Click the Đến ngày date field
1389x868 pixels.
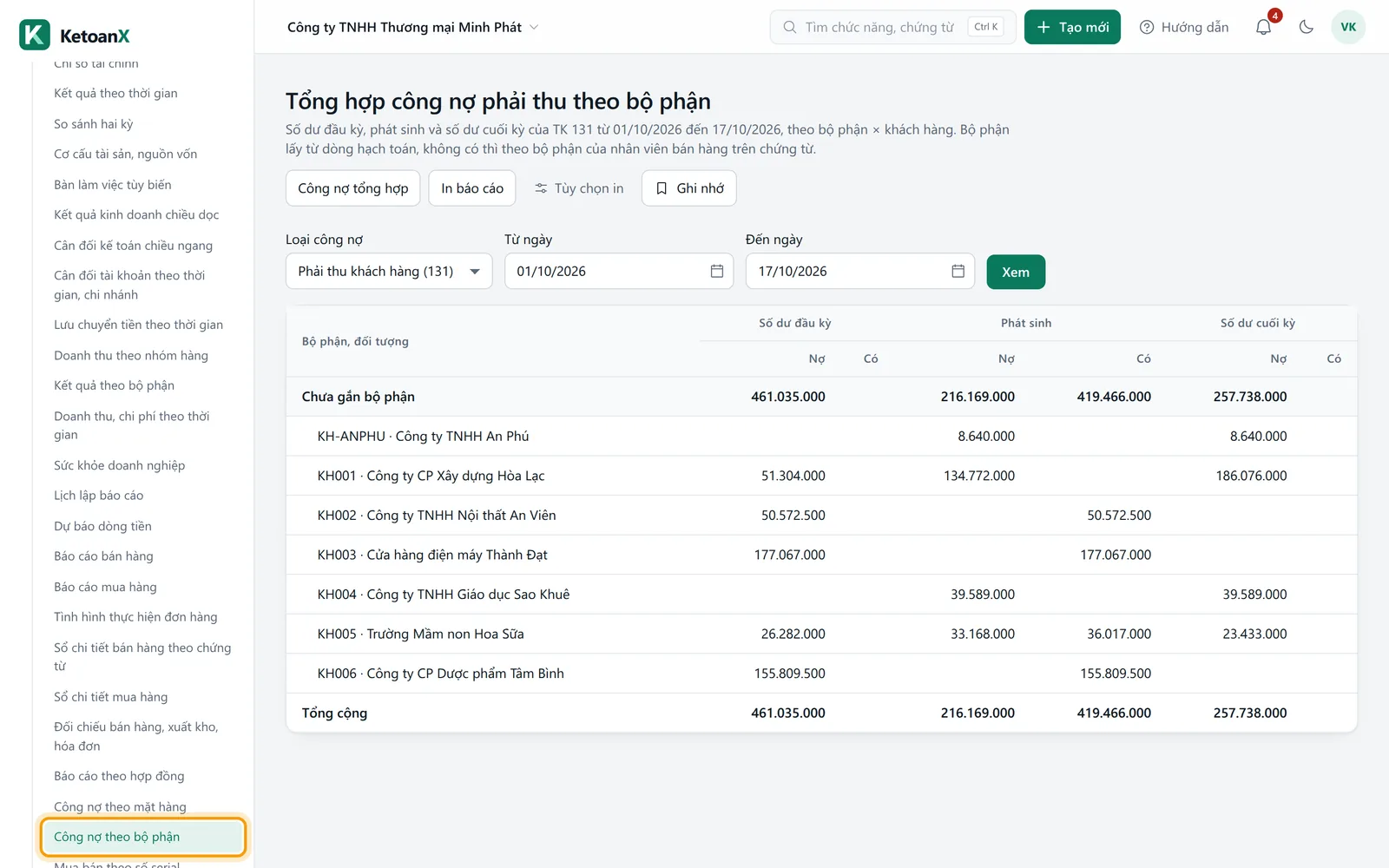[x=860, y=271]
